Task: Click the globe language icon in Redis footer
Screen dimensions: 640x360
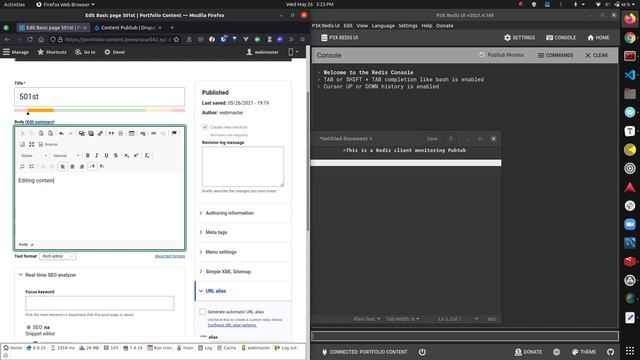Action: [556, 352]
